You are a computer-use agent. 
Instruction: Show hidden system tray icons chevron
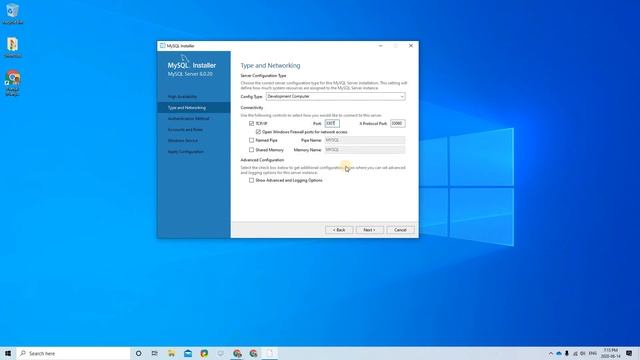point(551,353)
